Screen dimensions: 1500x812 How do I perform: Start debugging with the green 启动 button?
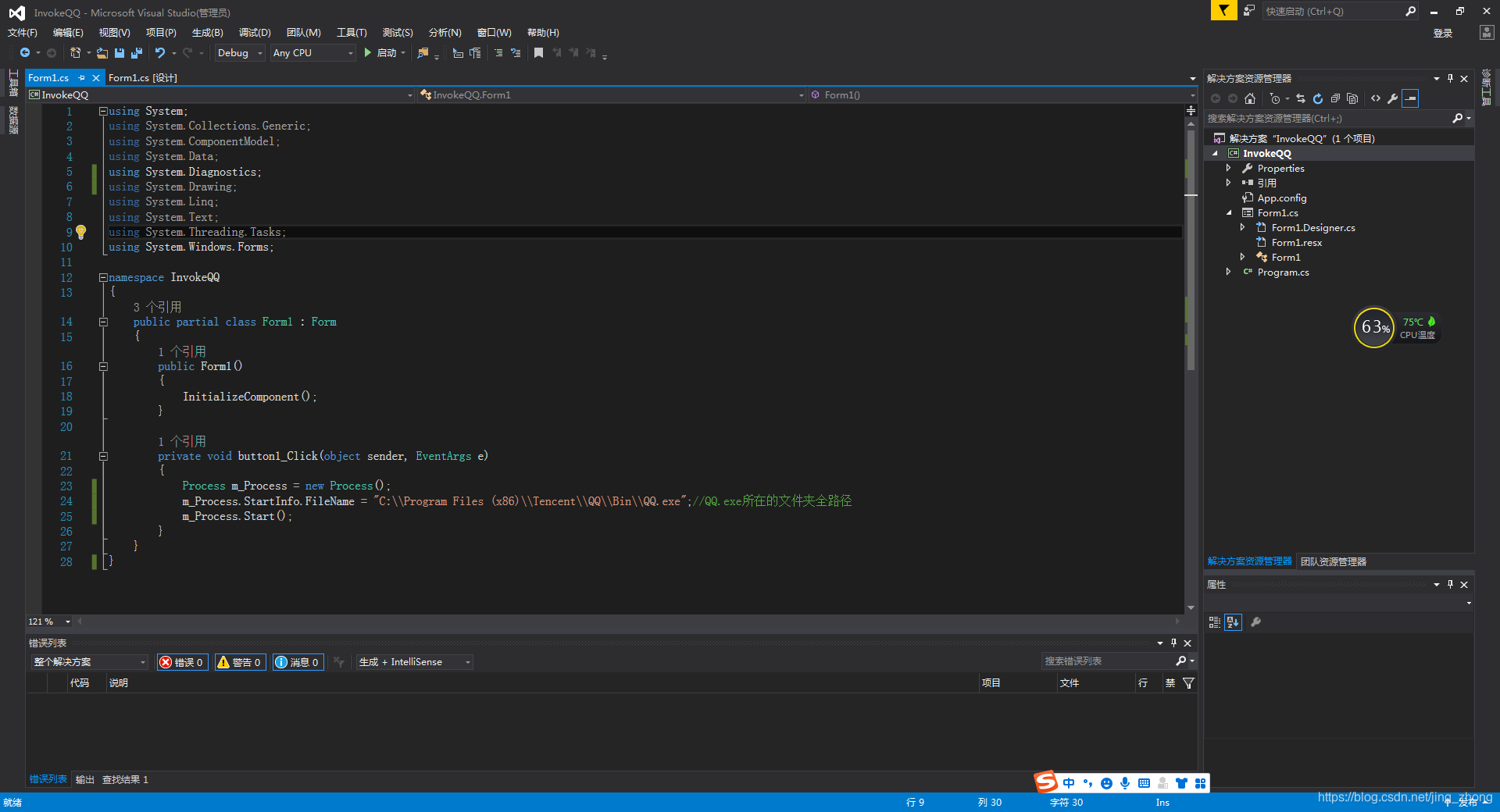[380, 53]
